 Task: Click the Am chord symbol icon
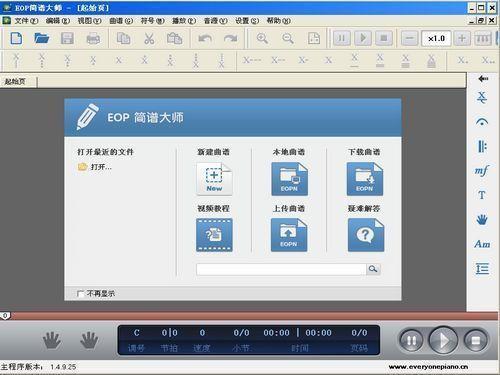pos(482,244)
